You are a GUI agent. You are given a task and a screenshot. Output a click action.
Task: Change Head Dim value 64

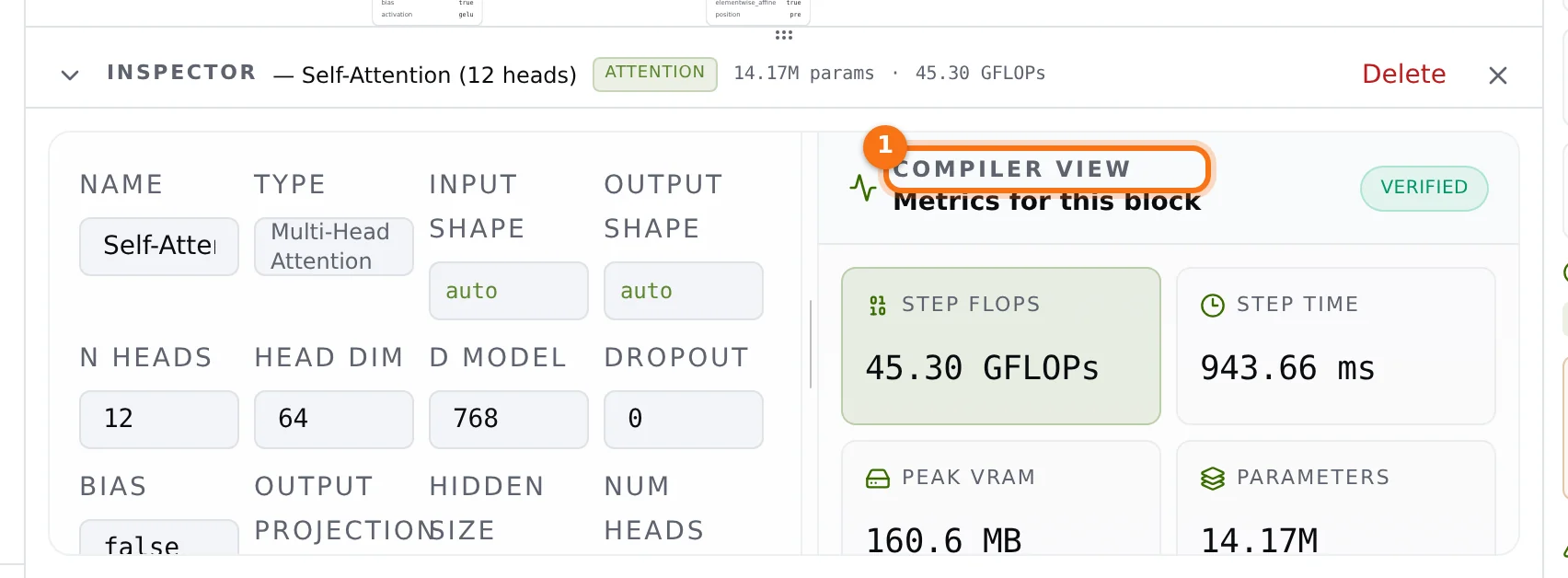click(334, 420)
